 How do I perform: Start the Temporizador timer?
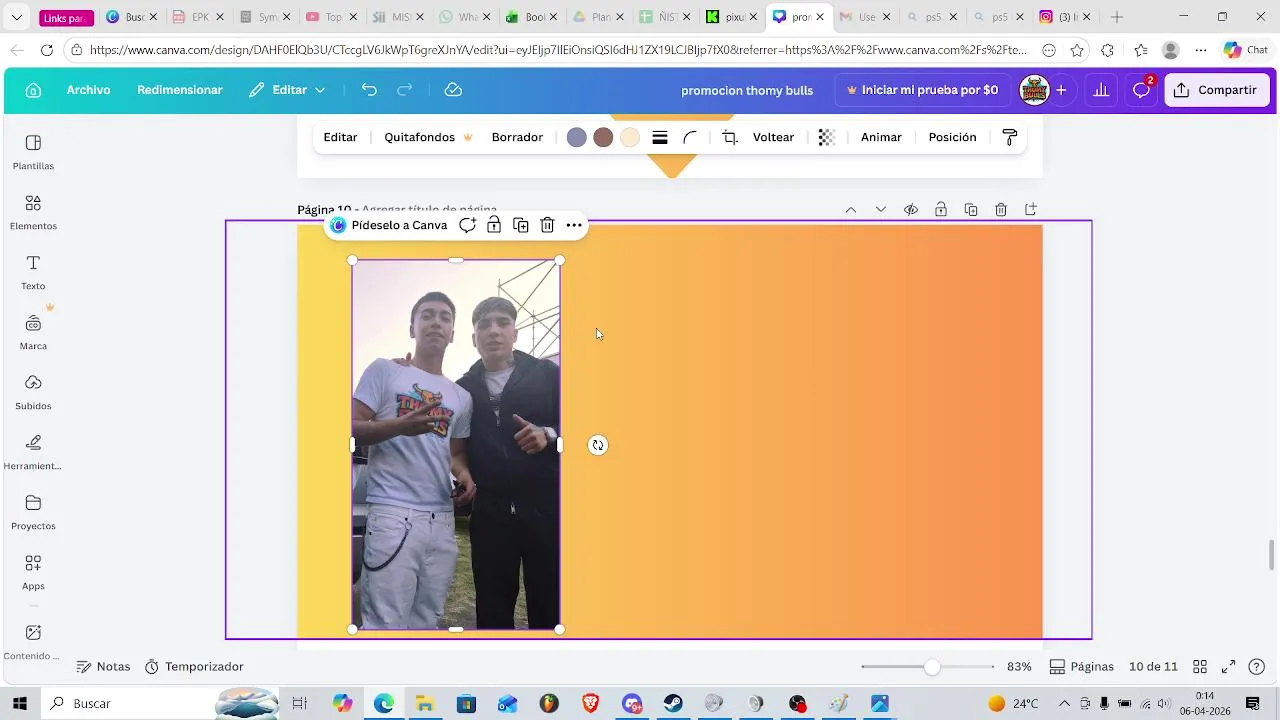(x=194, y=667)
